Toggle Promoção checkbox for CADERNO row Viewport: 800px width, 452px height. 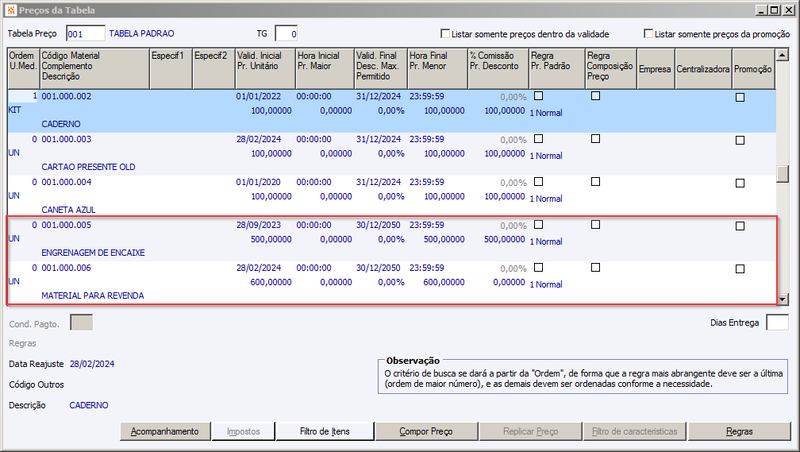click(x=740, y=97)
